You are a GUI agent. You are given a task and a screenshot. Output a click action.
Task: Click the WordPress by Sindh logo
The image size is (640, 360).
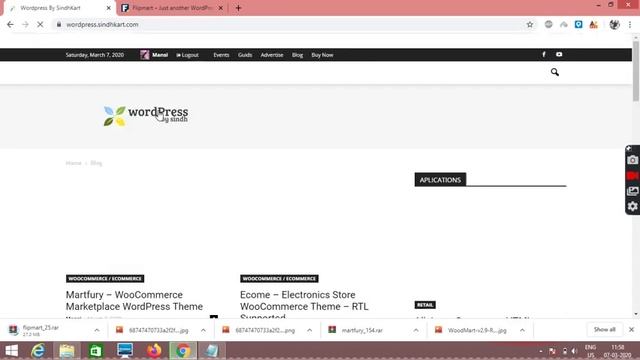coord(146,116)
